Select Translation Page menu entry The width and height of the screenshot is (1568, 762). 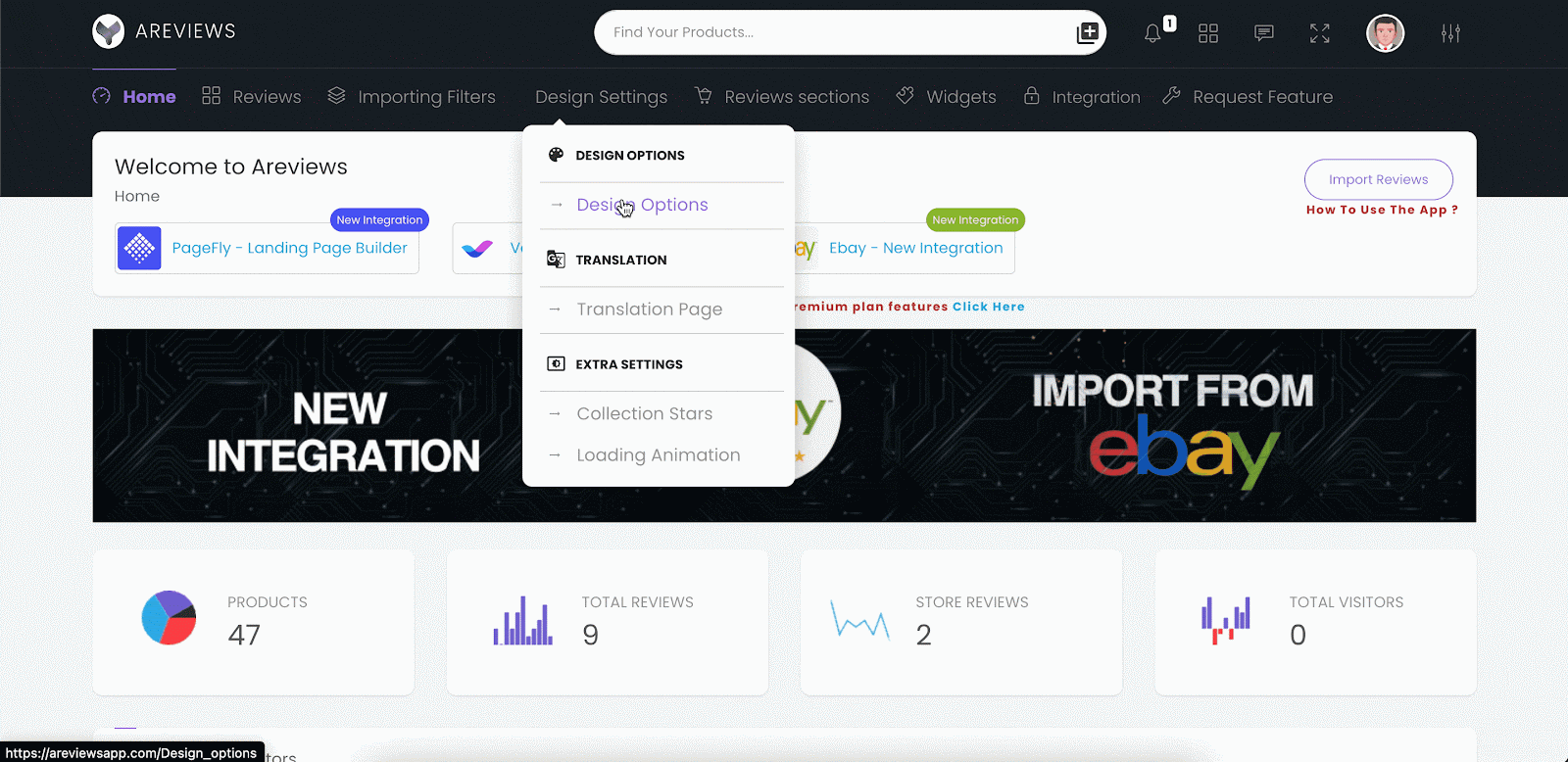[649, 310]
